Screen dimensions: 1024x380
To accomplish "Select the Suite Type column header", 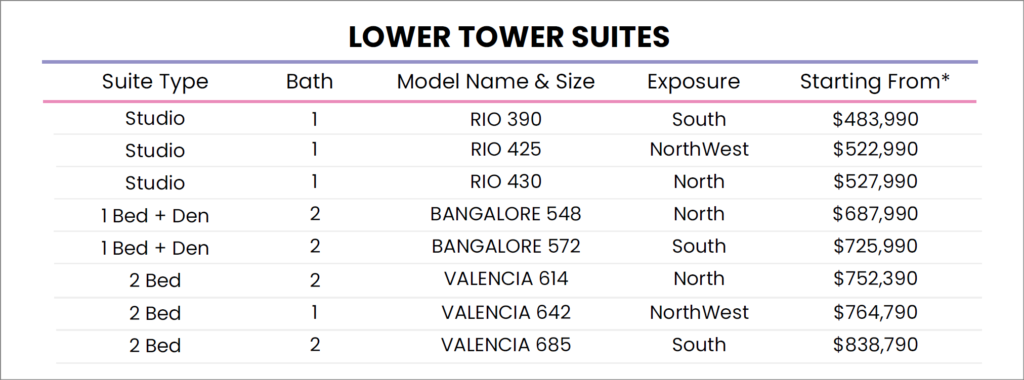I will tap(155, 82).
